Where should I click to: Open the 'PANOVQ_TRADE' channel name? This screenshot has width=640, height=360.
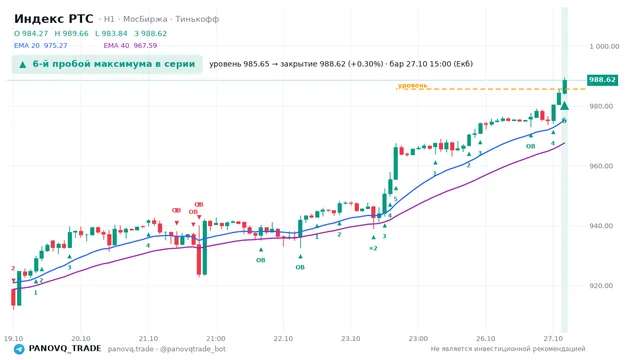click(x=65, y=349)
